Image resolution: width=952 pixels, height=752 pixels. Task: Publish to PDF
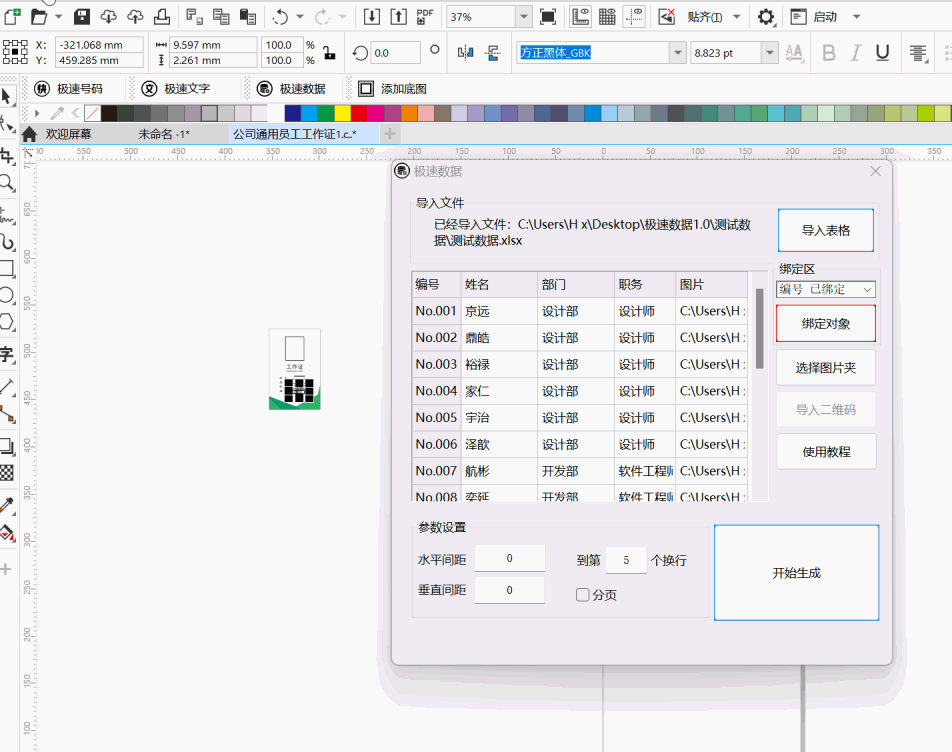[425, 16]
